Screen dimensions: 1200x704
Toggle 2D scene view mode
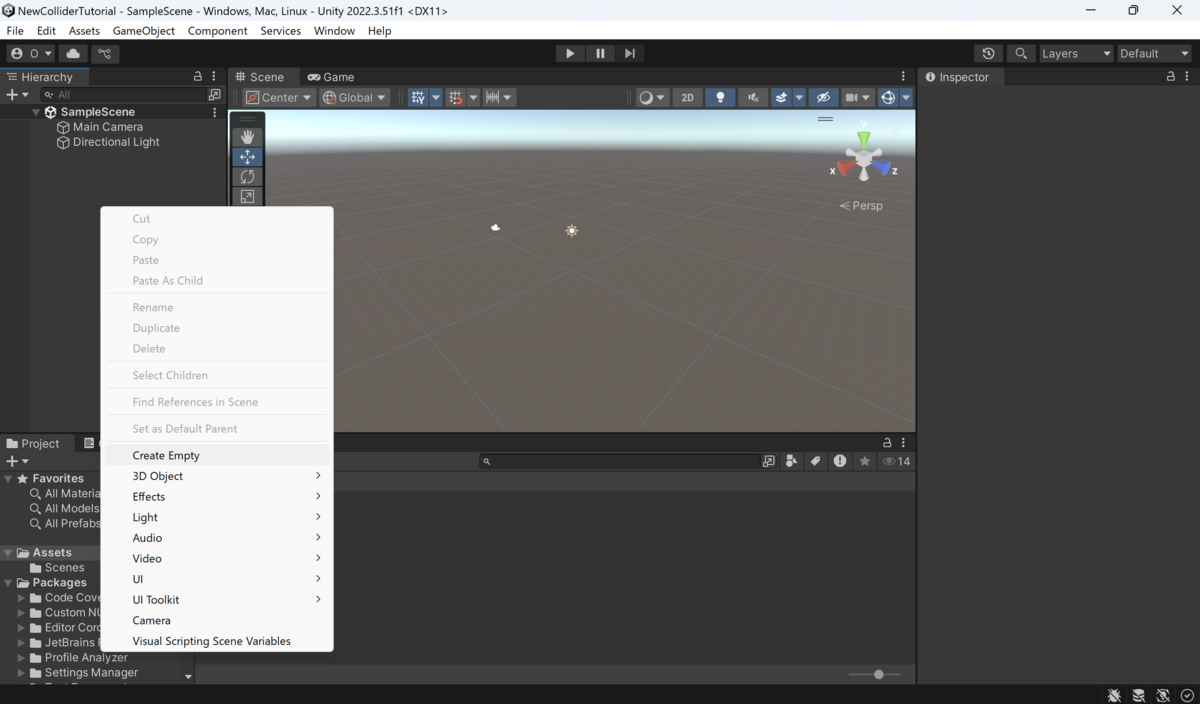coord(687,97)
